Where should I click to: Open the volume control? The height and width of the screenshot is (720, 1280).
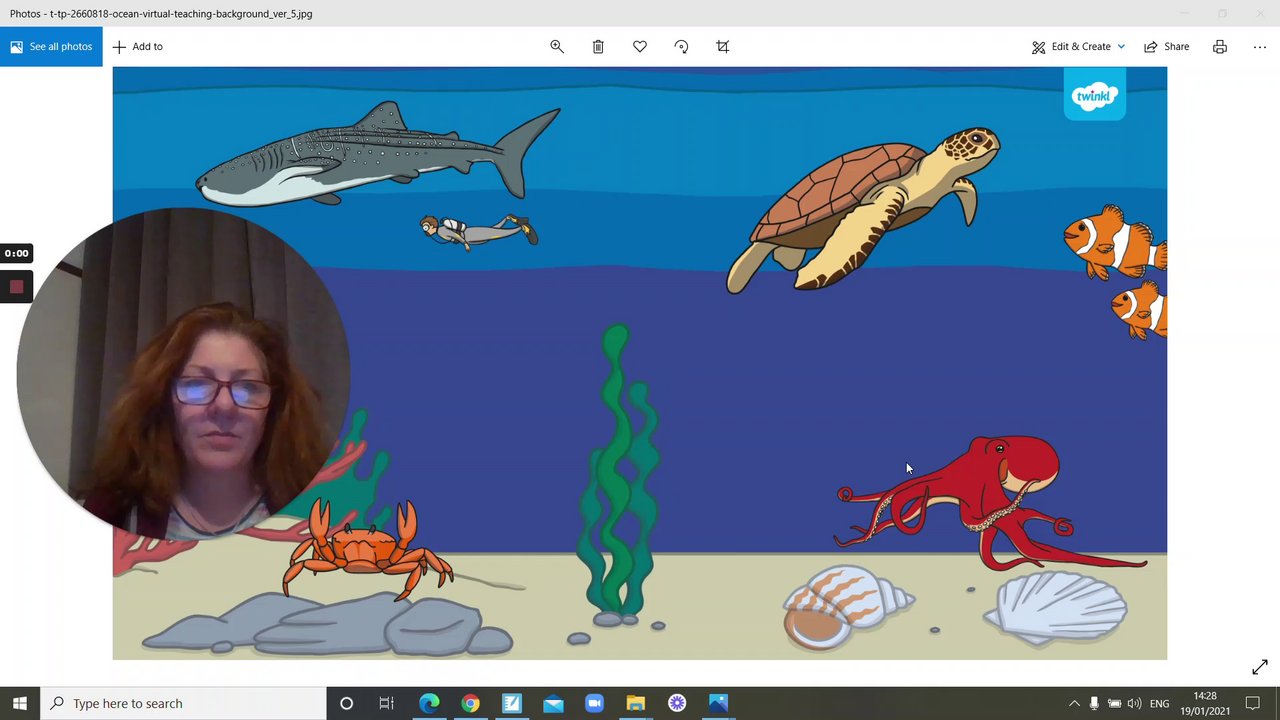pyautogui.click(x=1134, y=703)
